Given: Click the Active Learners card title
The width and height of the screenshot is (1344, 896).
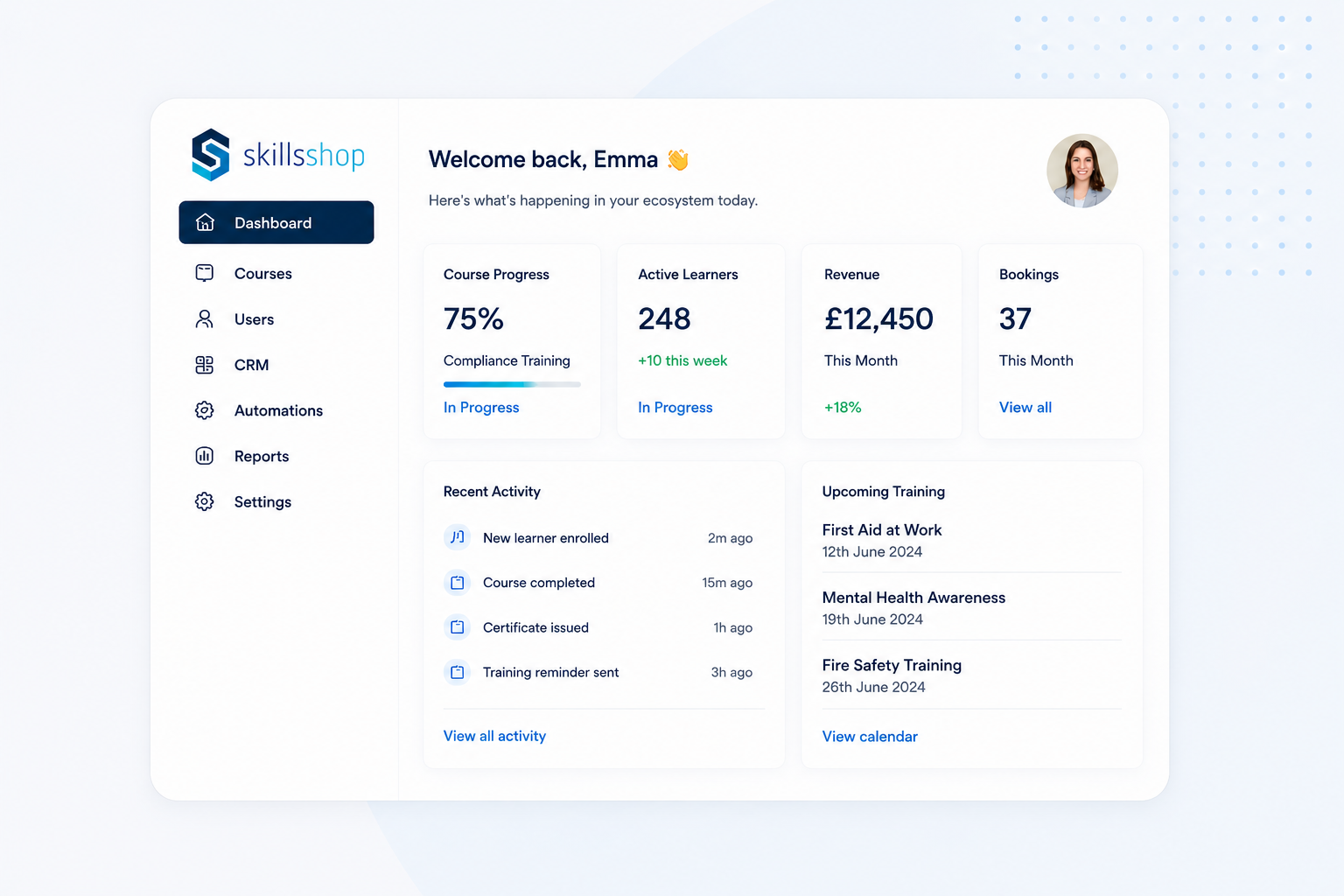Looking at the screenshot, I should coord(688,275).
